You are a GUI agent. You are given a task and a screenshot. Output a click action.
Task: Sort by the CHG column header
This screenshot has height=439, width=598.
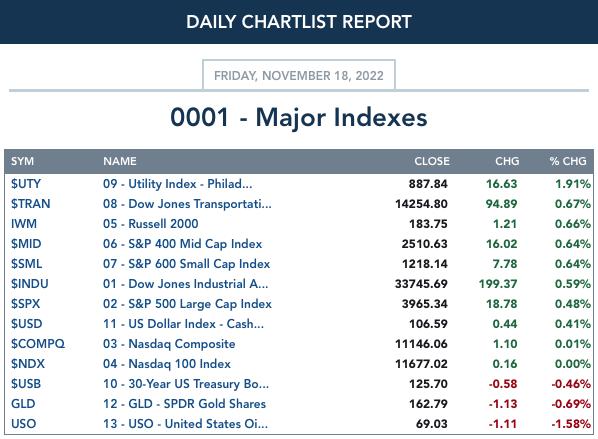(507, 161)
